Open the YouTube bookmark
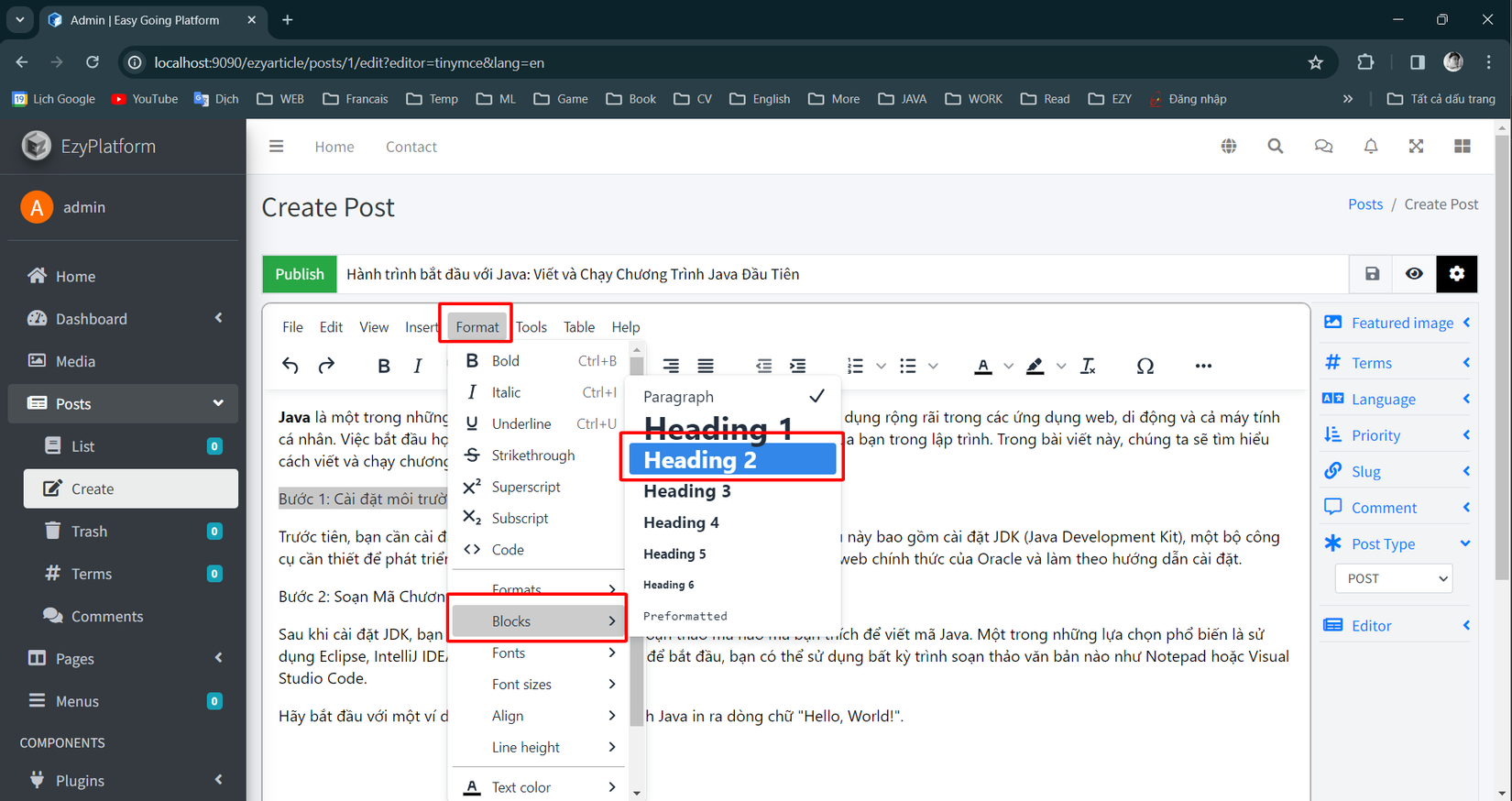This screenshot has height=801, width=1512. coord(145,99)
